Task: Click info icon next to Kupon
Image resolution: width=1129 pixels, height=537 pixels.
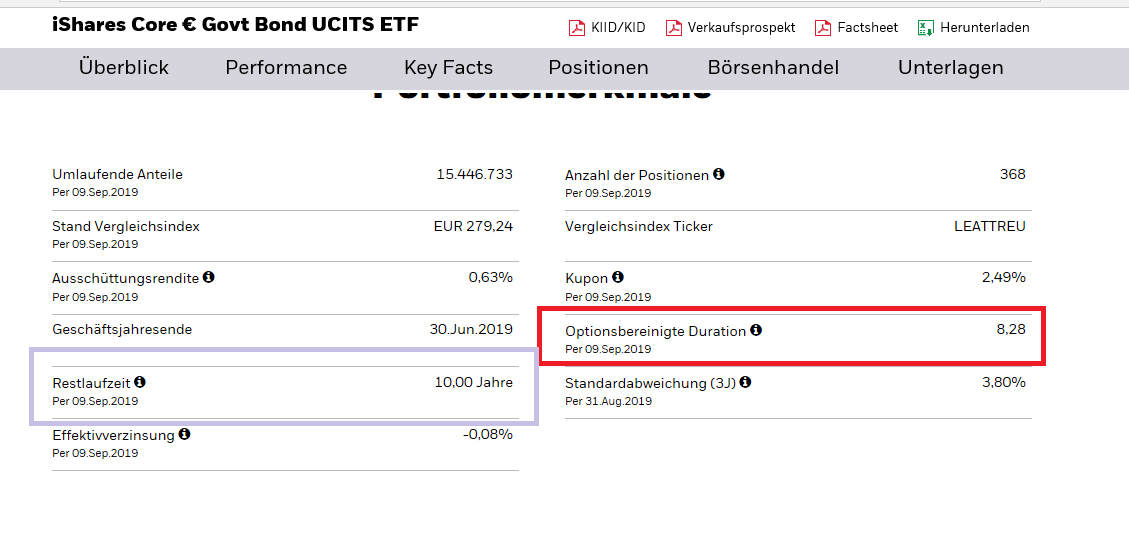Action: coord(618,277)
